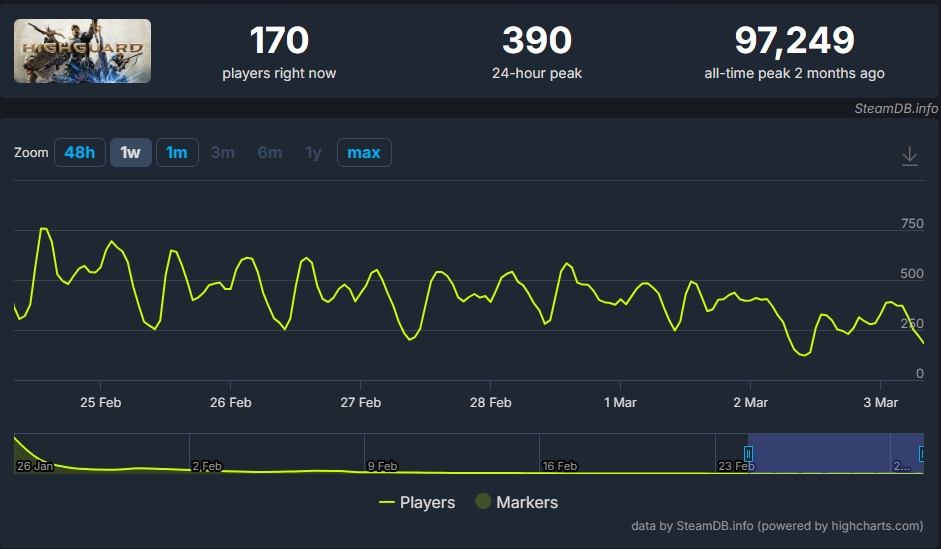Click the 500 y-axis label
The width and height of the screenshot is (941, 549).
tap(912, 274)
